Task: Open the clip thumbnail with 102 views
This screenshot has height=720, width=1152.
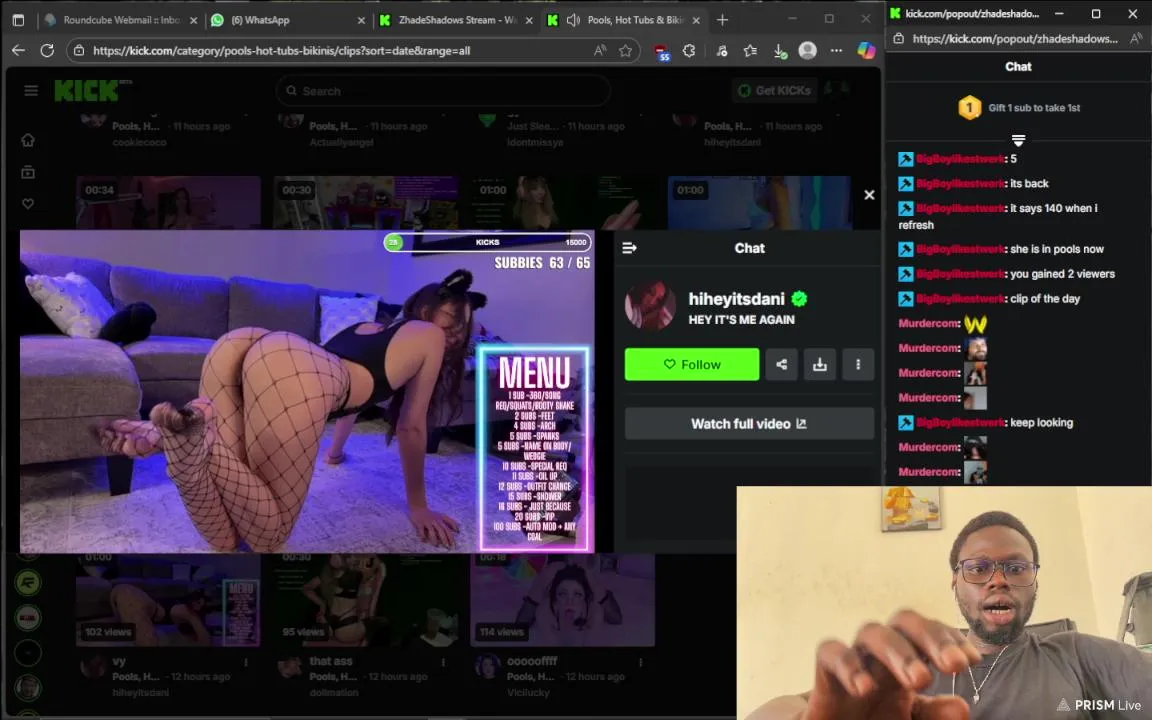Action: [x=168, y=600]
